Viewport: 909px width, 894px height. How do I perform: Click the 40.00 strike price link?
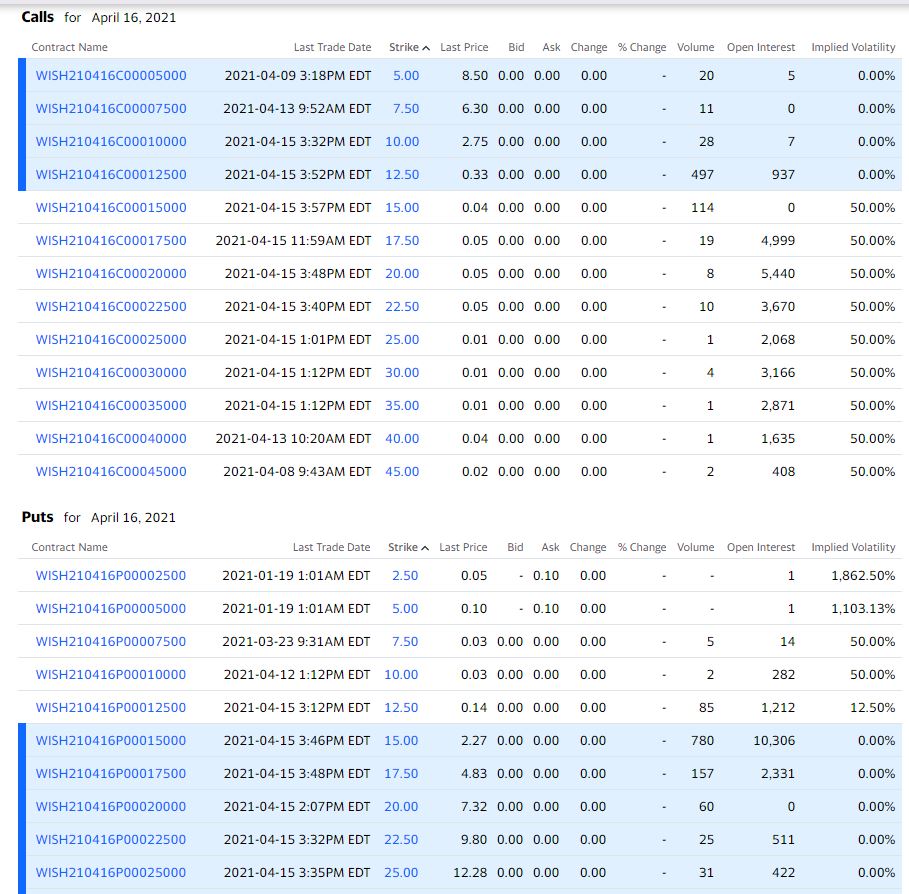(x=402, y=438)
